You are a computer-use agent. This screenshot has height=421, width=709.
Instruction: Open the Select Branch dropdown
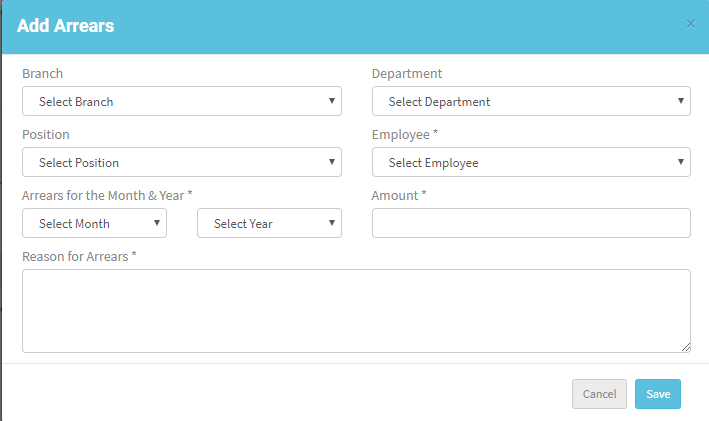[182, 101]
